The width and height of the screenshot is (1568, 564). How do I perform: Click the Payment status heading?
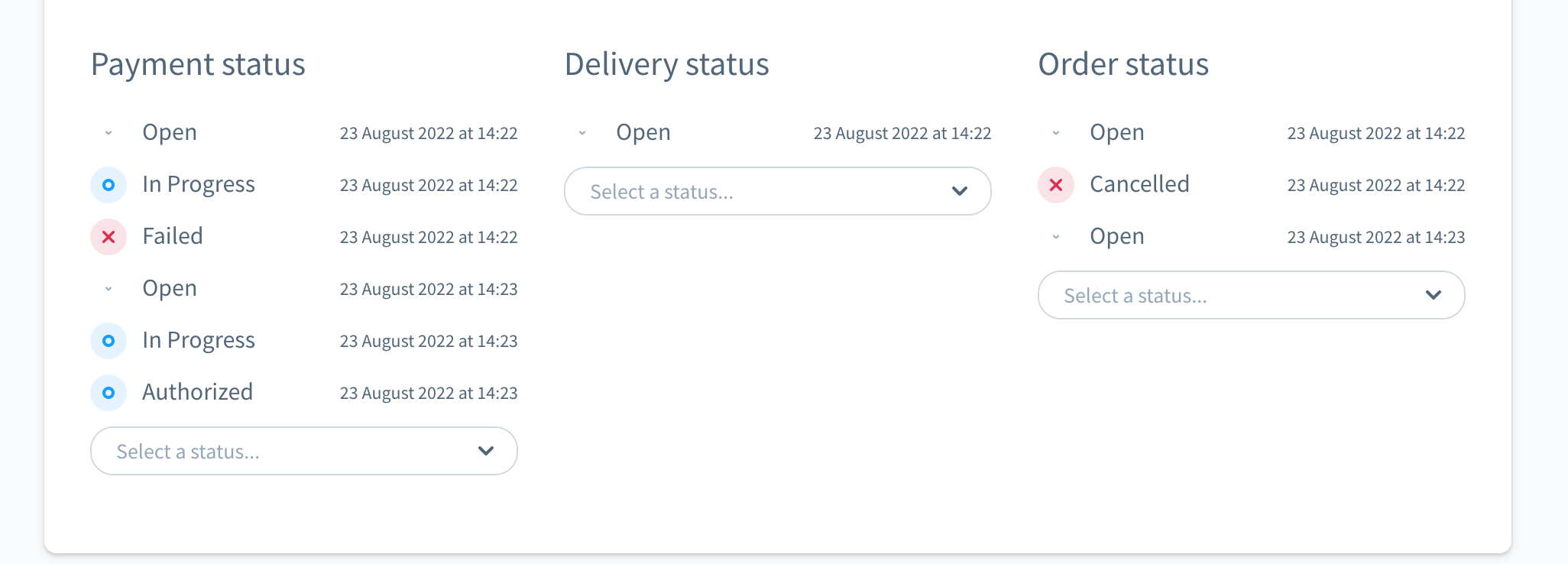[x=198, y=64]
